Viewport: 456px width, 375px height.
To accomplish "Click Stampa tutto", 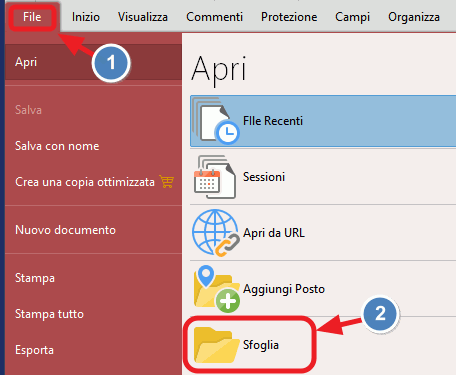I will coord(49,314).
